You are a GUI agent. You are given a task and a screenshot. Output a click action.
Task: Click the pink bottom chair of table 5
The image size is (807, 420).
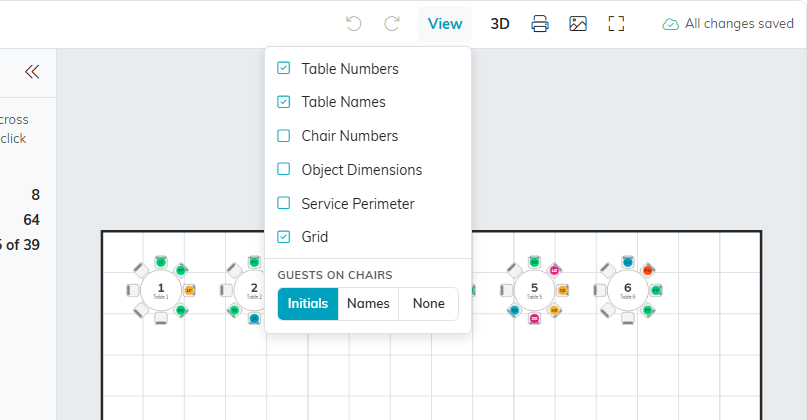534,319
